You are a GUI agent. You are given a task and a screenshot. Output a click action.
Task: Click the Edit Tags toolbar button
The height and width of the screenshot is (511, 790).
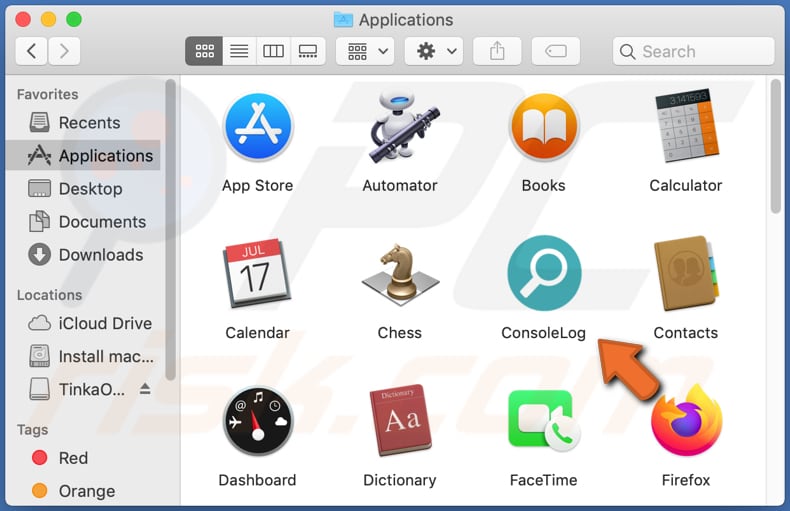coord(556,51)
